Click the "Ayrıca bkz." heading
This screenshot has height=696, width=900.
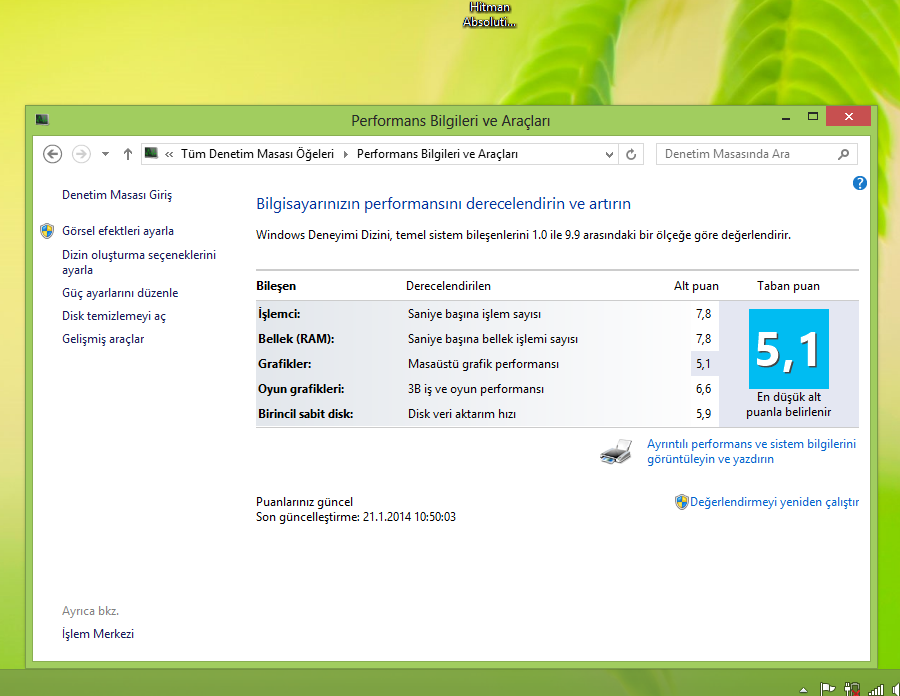91,611
